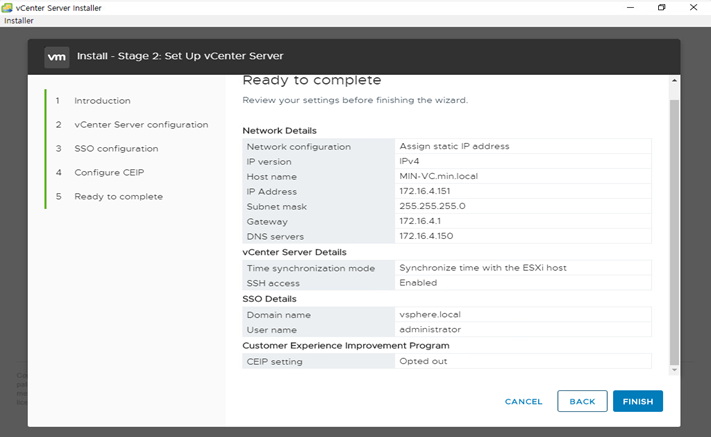Screen dimensions: 711x437
Task: Click user name 'administrator'
Action: pos(430,330)
